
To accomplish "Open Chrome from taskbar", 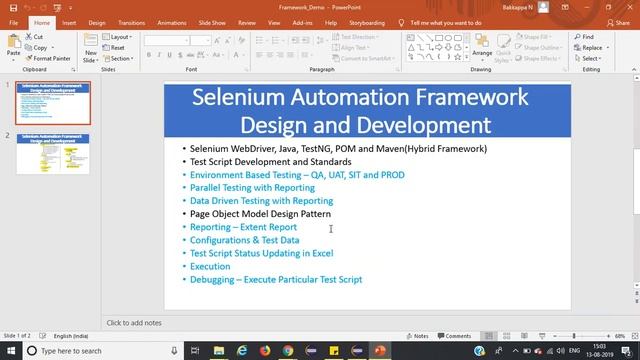I will [x=288, y=351].
